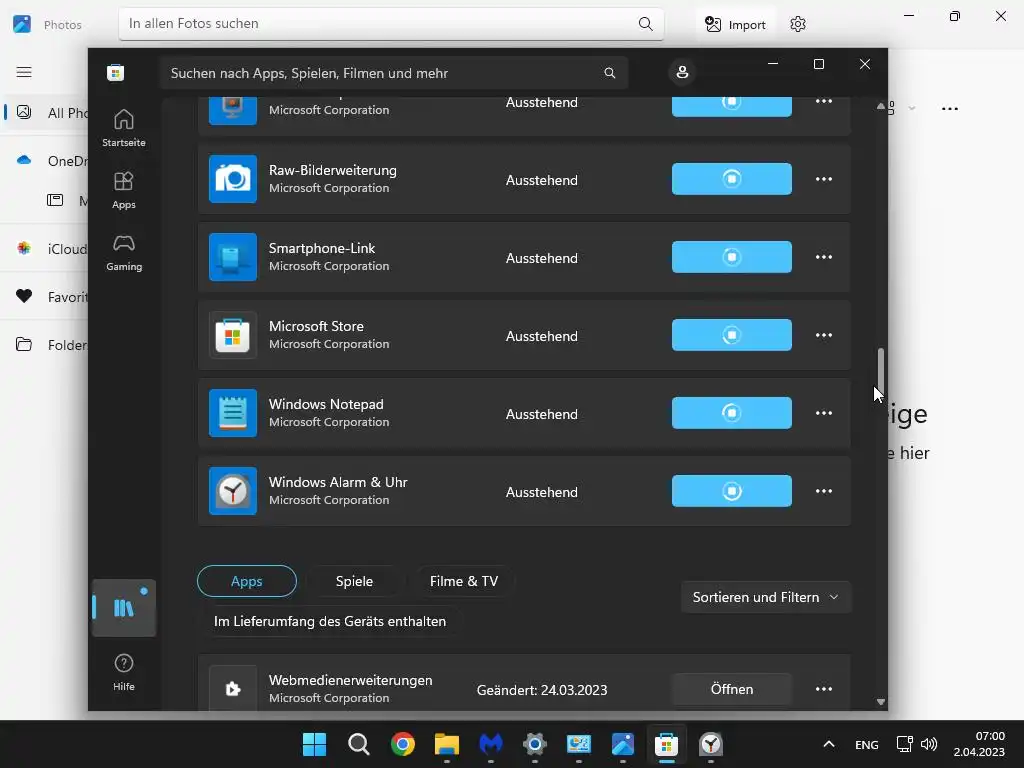
Task: Open more options for Microsoft Store row
Action: tap(824, 335)
